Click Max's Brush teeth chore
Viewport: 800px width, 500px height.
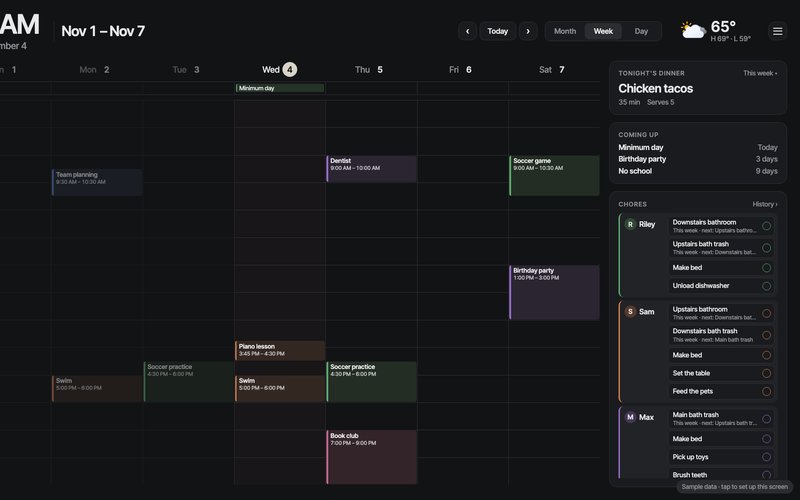[721, 474]
